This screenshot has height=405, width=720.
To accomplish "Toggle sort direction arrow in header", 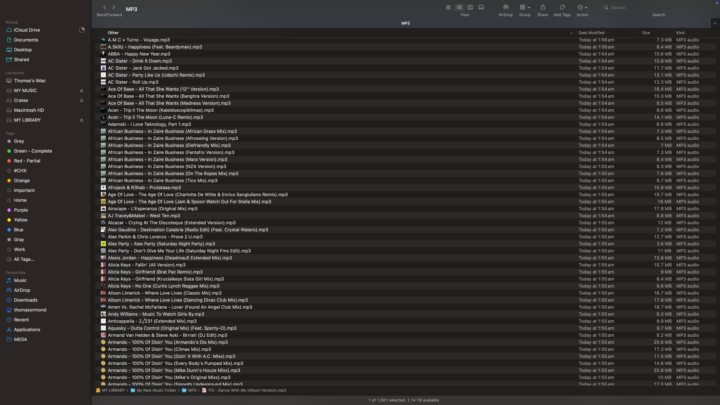I will 571,33.
